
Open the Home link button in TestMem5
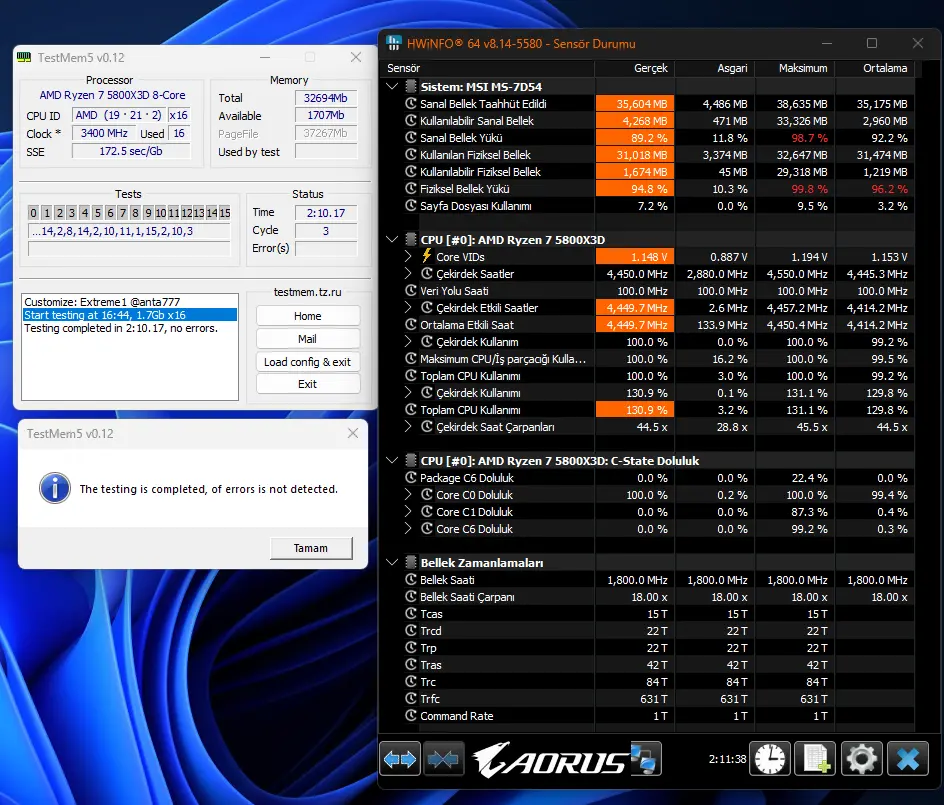pos(308,316)
